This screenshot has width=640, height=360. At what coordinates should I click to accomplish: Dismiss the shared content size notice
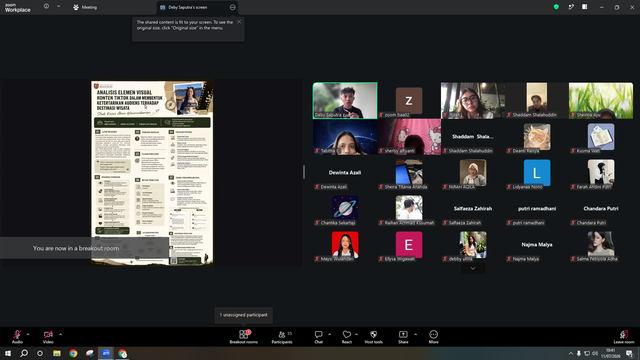pyautogui.click(x=239, y=22)
